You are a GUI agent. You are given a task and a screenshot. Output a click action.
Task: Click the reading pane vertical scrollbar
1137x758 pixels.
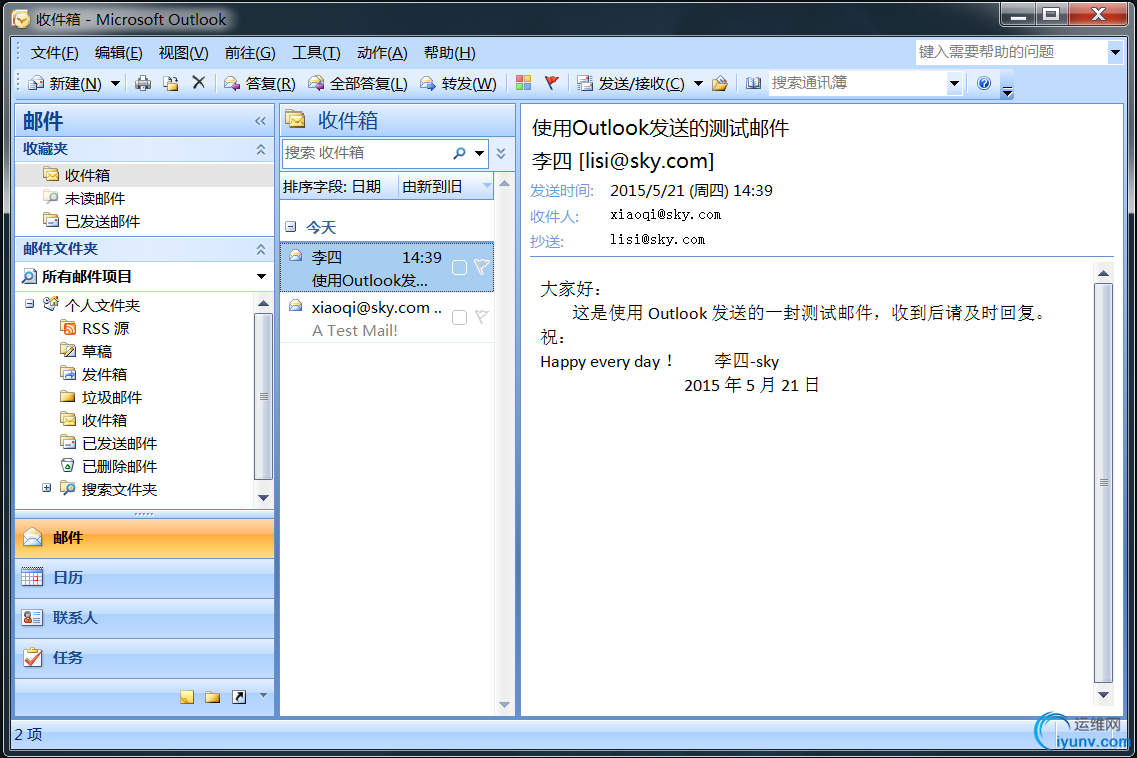pos(1104,482)
